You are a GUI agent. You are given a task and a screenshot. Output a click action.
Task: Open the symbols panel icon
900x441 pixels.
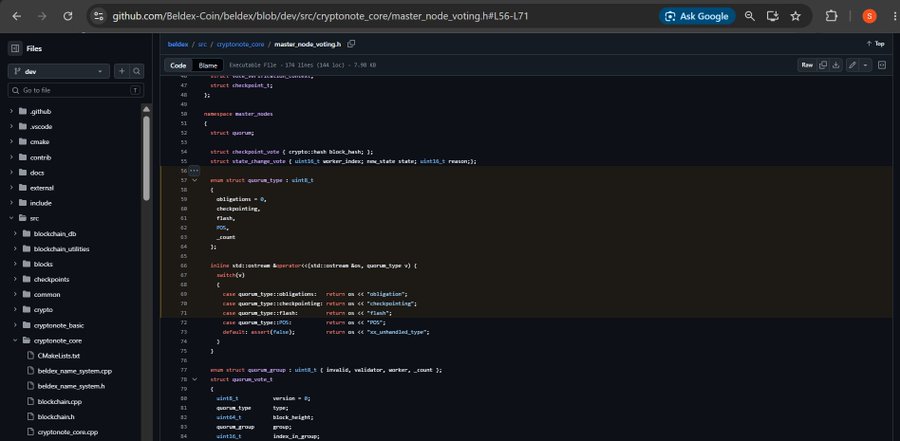[x=882, y=65]
